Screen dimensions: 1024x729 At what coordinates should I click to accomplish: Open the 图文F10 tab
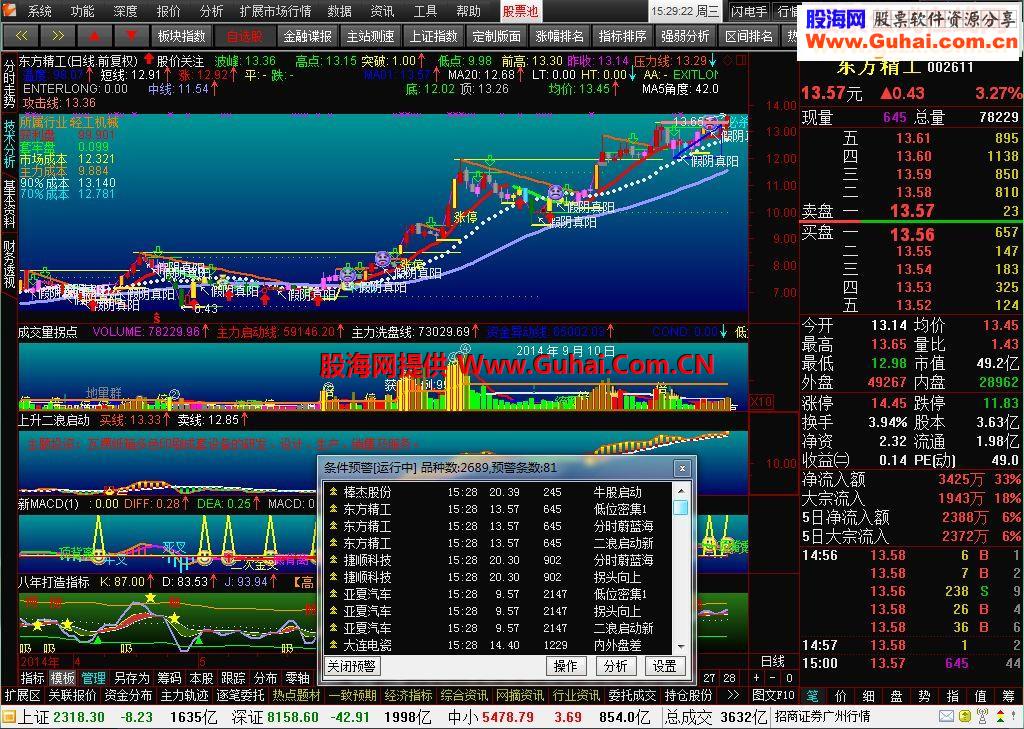773,696
